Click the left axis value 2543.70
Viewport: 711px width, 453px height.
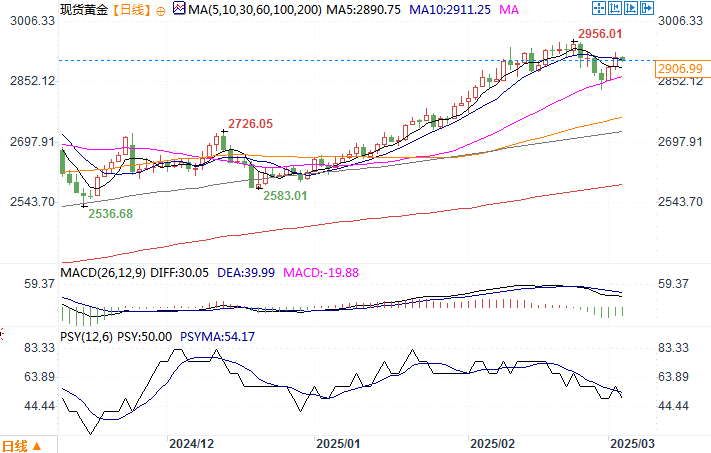pyautogui.click(x=32, y=202)
